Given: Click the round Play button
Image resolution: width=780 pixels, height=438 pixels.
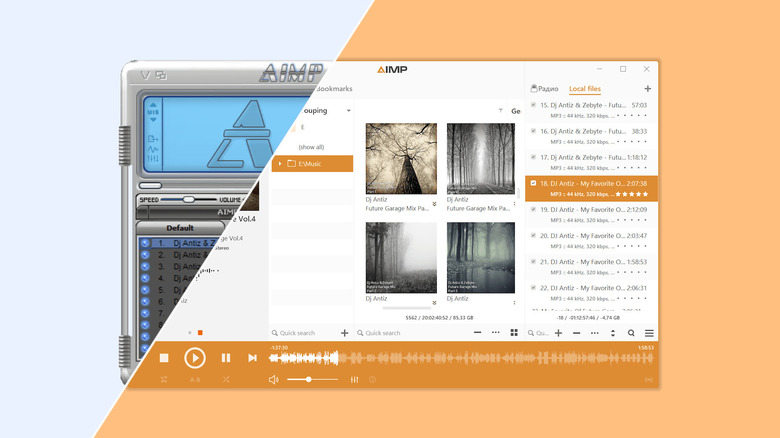Looking at the screenshot, I should (x=195, y=357).
